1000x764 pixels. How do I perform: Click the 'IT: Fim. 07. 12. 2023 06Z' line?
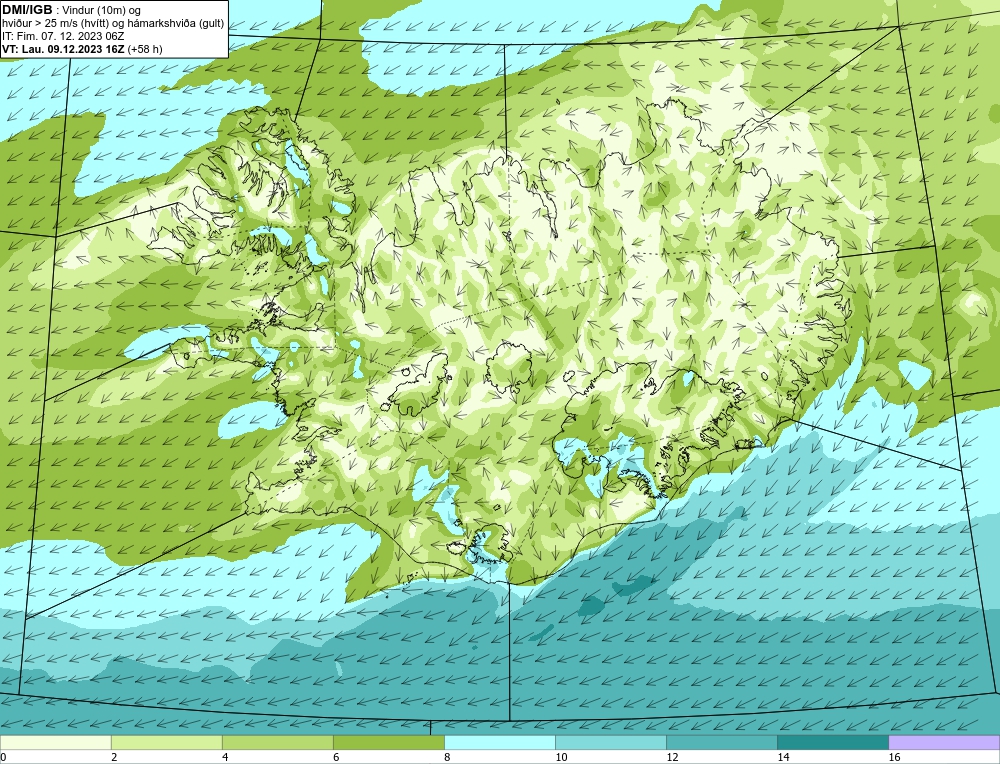click(63, 36)
